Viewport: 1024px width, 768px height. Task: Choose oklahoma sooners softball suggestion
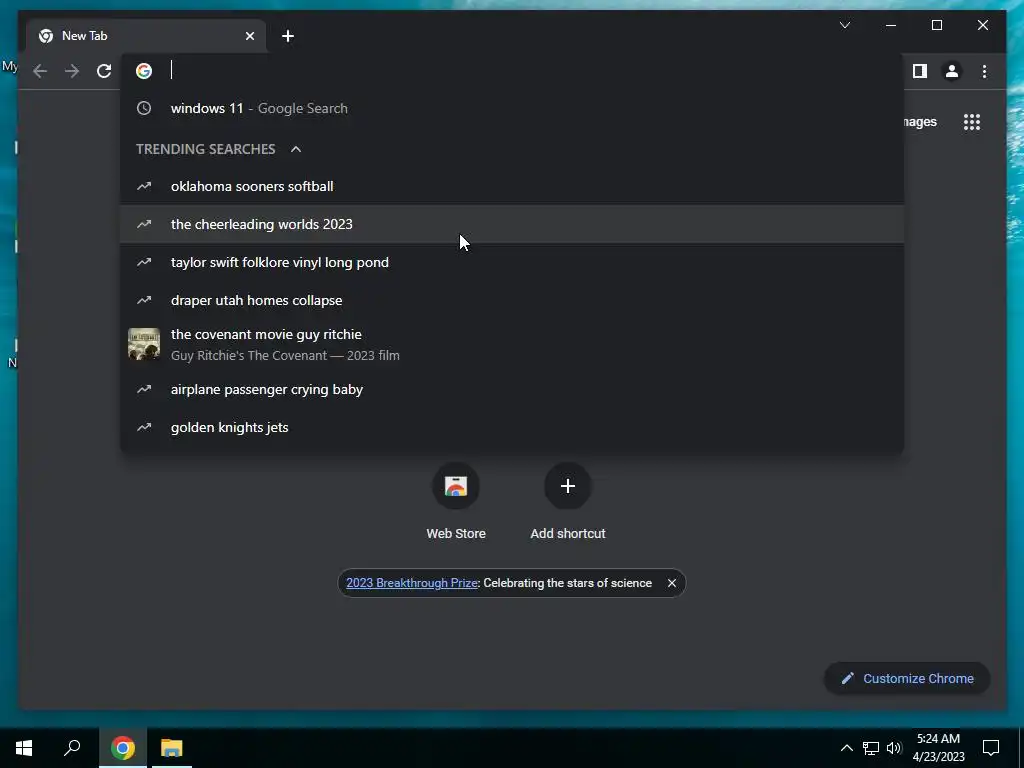(512, 186)
